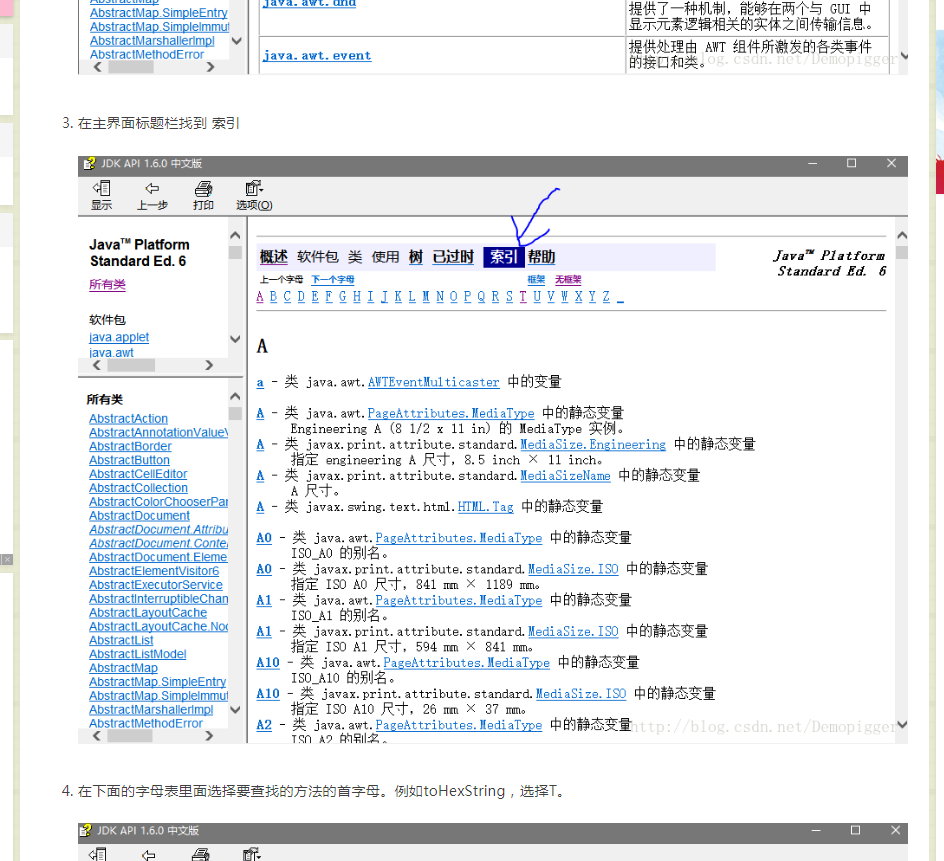Jump to letter Z in the alphabet index
The image size is (944, 861).
(x=606, y=297)
